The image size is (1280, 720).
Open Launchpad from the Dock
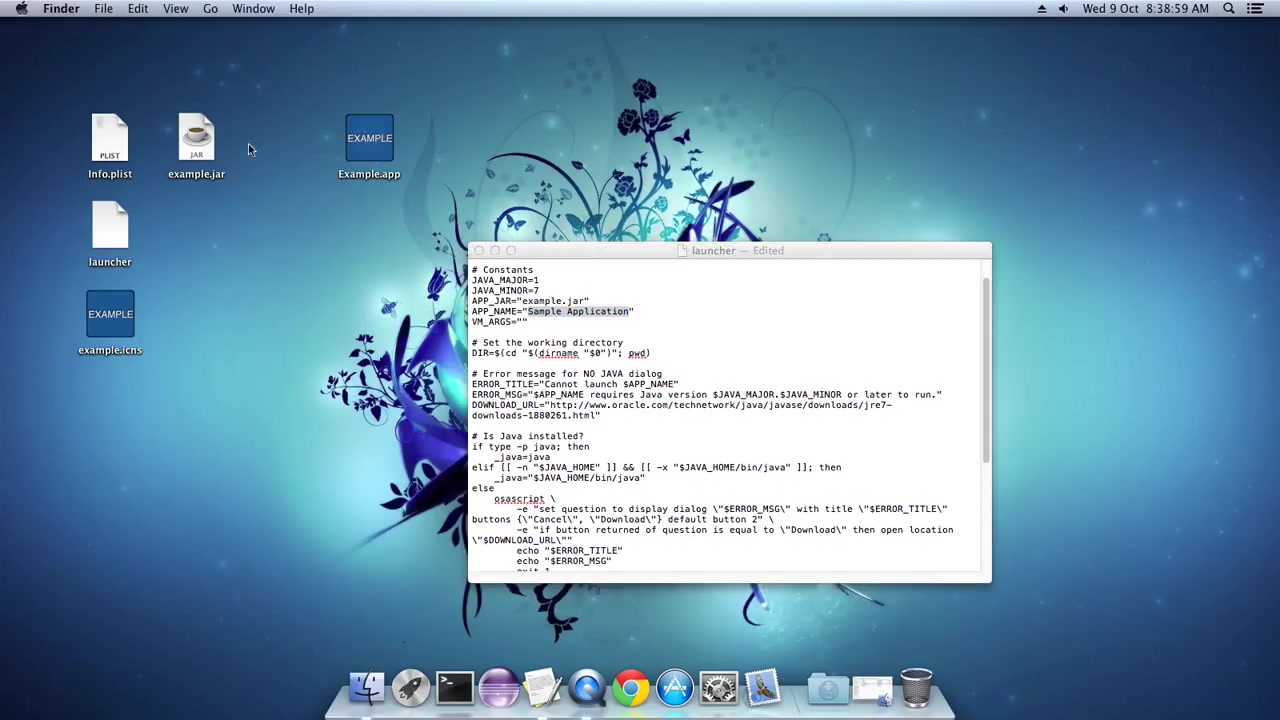(410, 687)
